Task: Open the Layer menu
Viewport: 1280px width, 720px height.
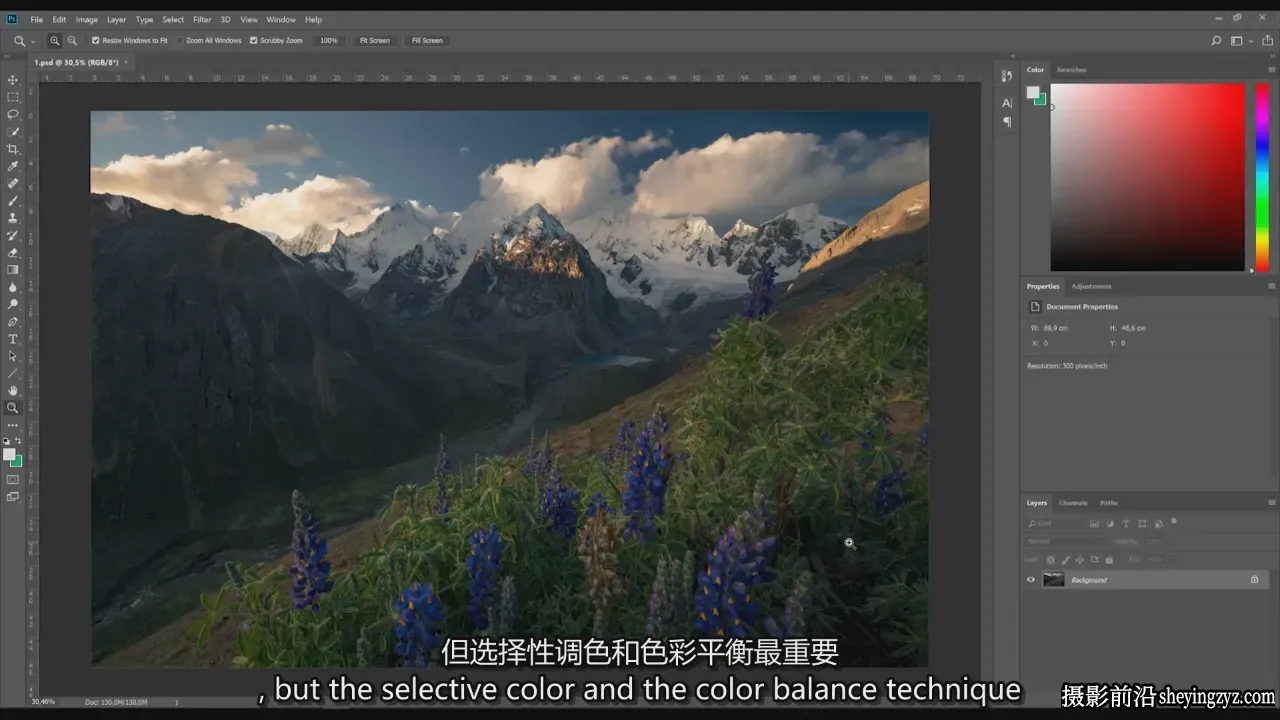Action: 117,19
